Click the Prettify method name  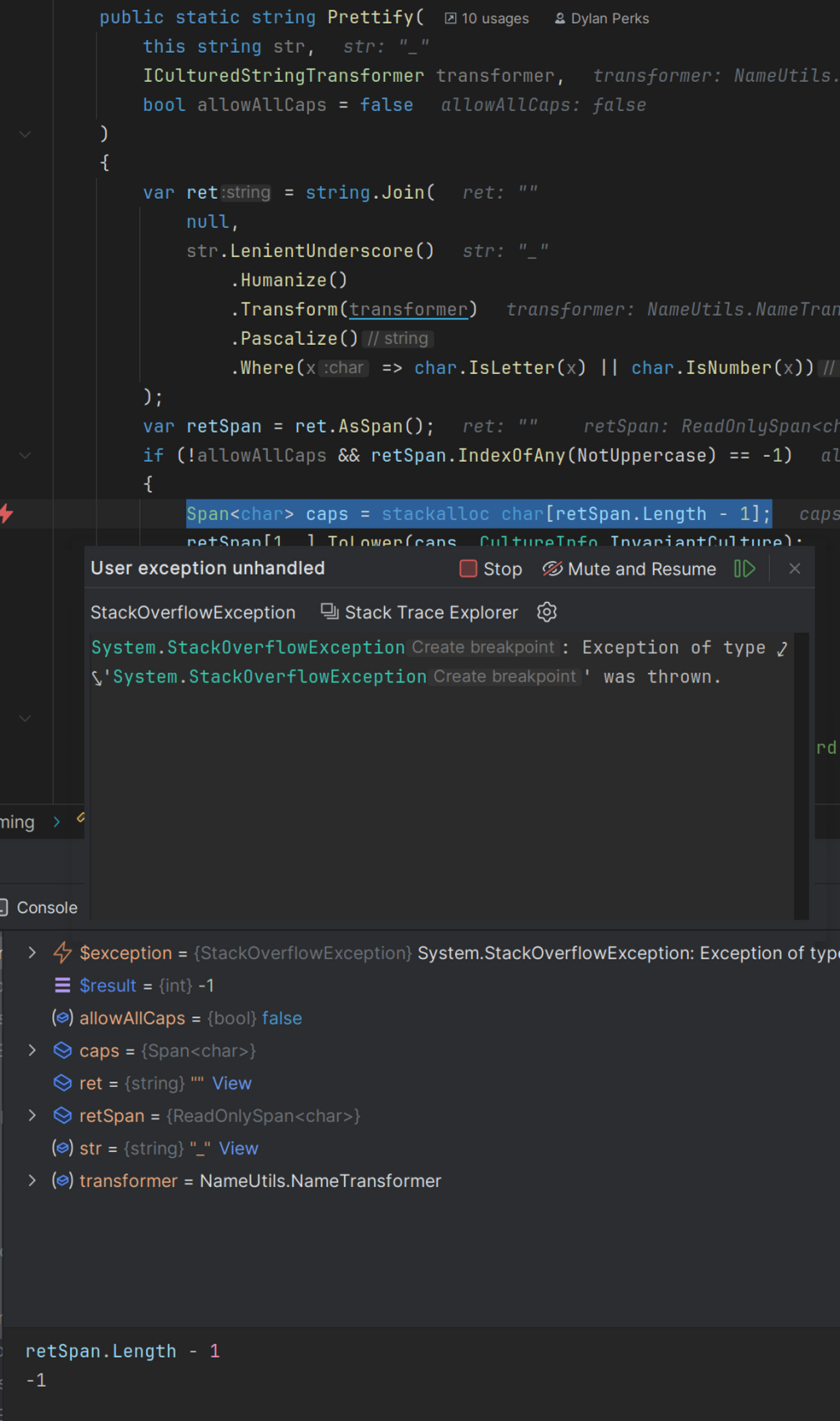point(371,17)
